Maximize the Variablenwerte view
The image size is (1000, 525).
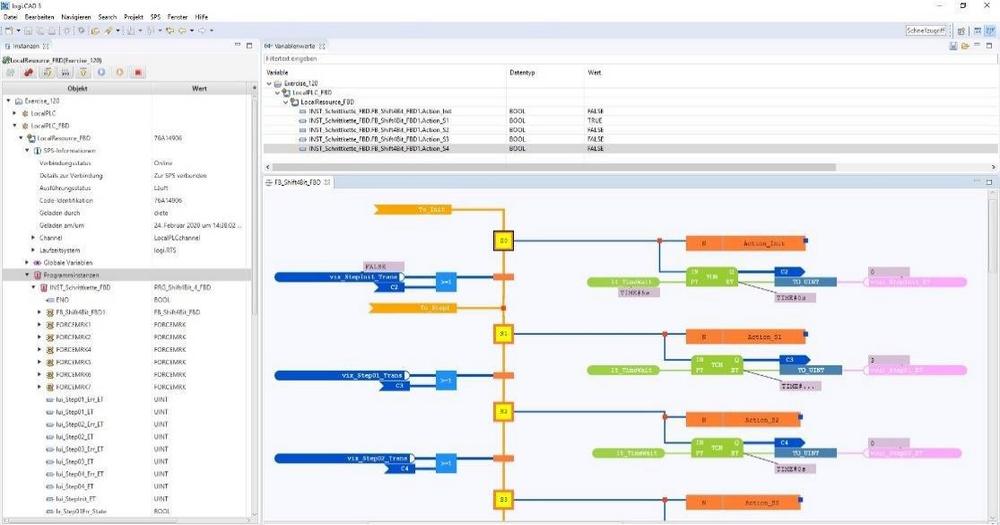(x=989, y=45)
